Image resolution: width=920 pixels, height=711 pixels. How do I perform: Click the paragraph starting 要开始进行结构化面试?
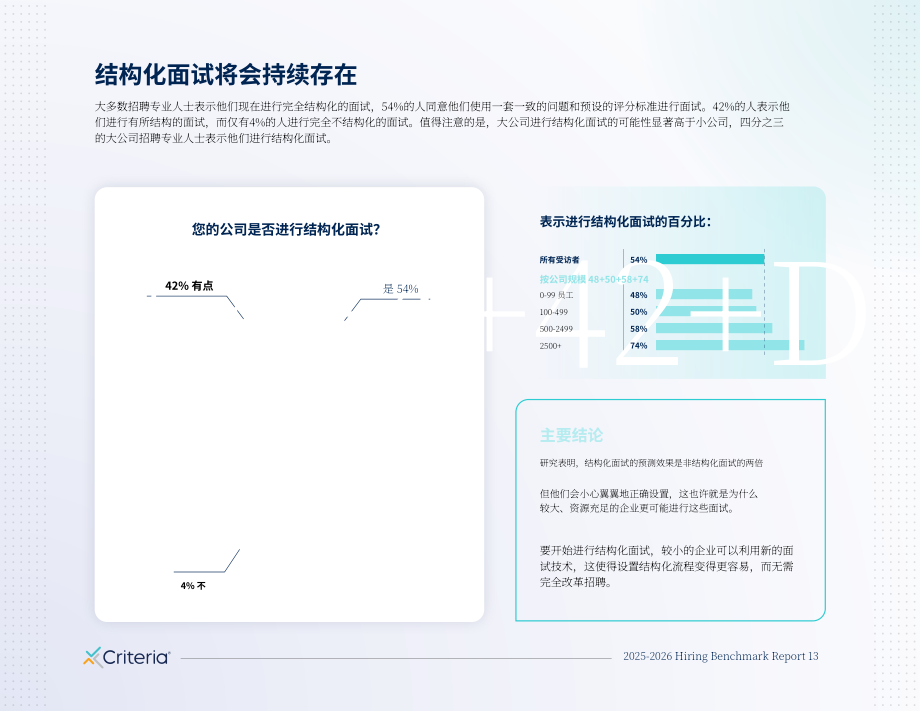(667, 566)
